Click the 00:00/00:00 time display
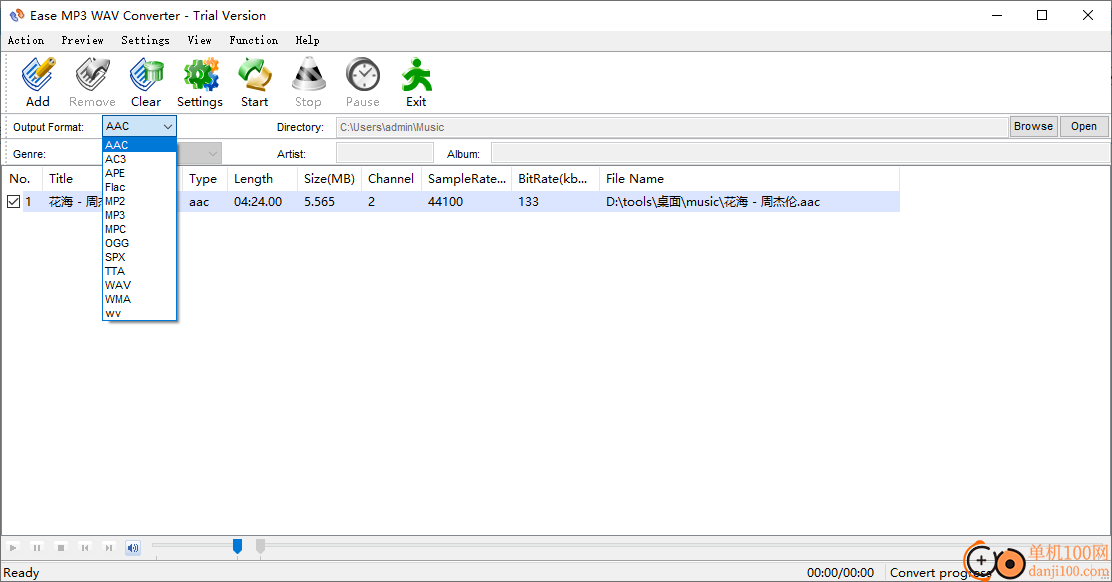Screen dimensions: 1112x582 click(840, 573)
